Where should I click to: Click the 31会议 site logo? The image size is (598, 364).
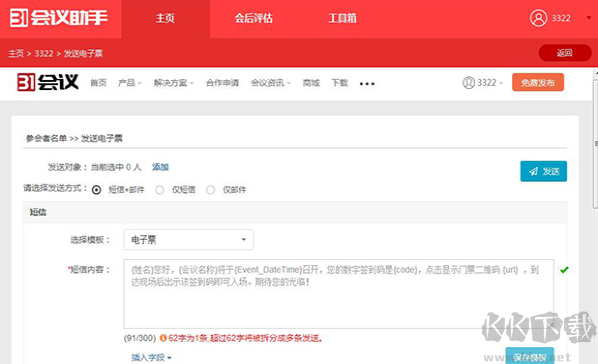pyautogui.click(x=48, y=82)
